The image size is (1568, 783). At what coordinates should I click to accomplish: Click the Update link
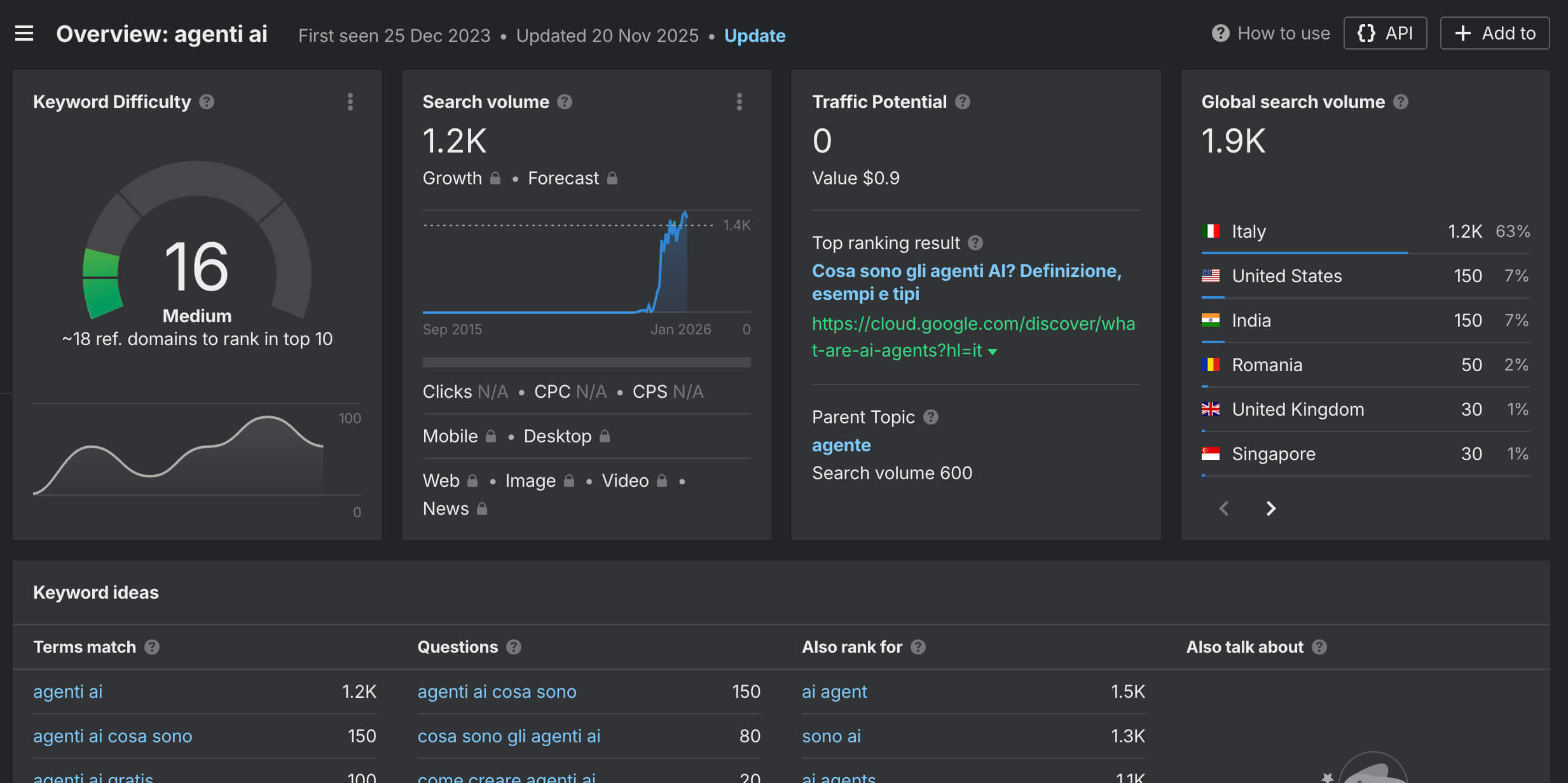pyautogui.click(x=755, y=36)
